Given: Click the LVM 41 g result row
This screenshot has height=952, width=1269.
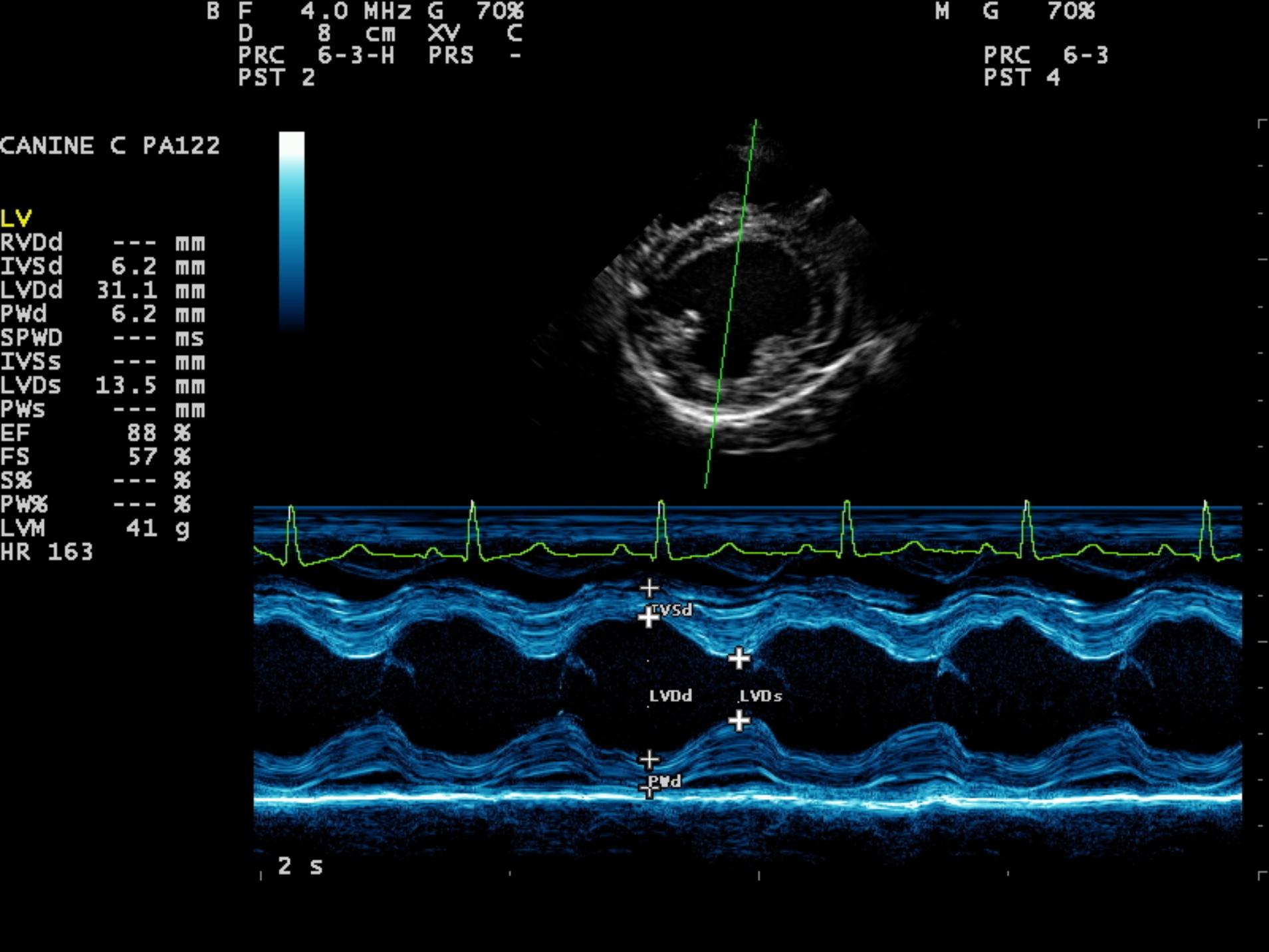Looking at the screenshot, I should (96, 529).
